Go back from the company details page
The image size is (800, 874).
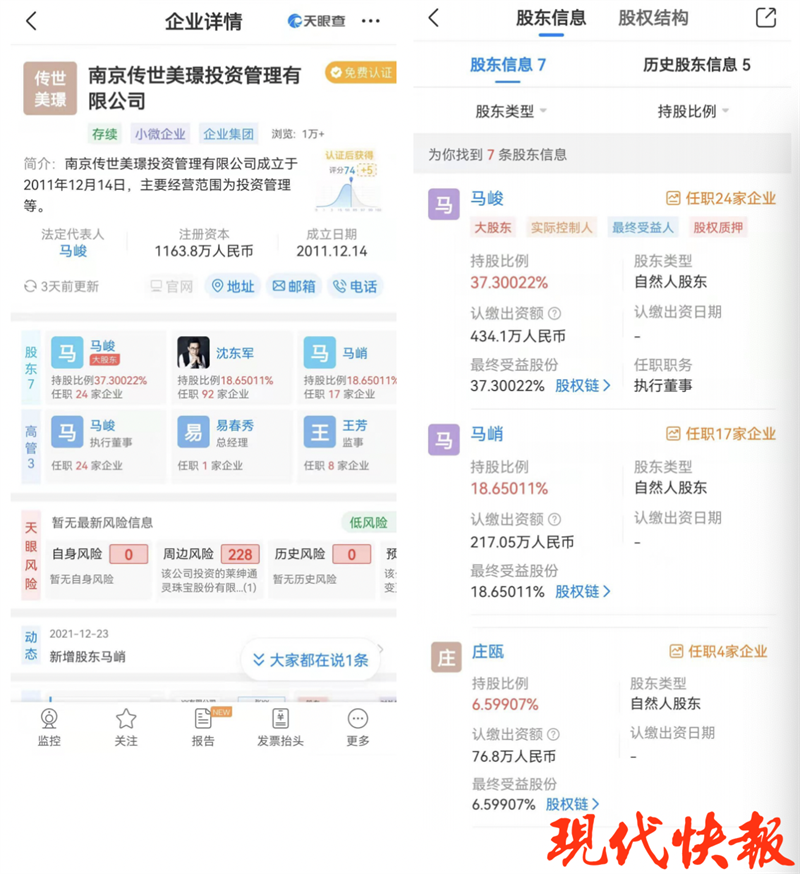coord(31,21)
